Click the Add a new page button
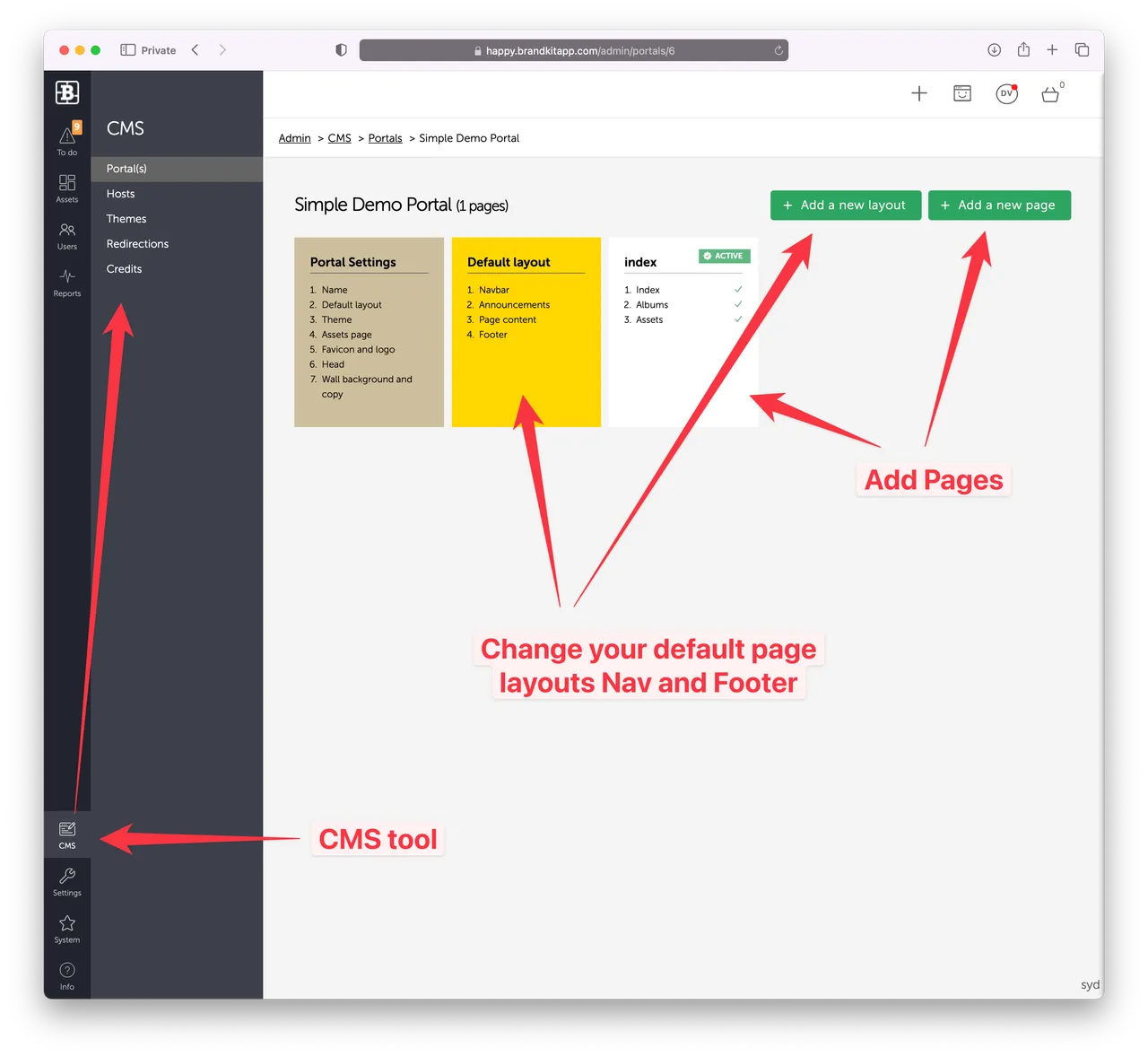 pyautogui.click(x=999, y=205)
